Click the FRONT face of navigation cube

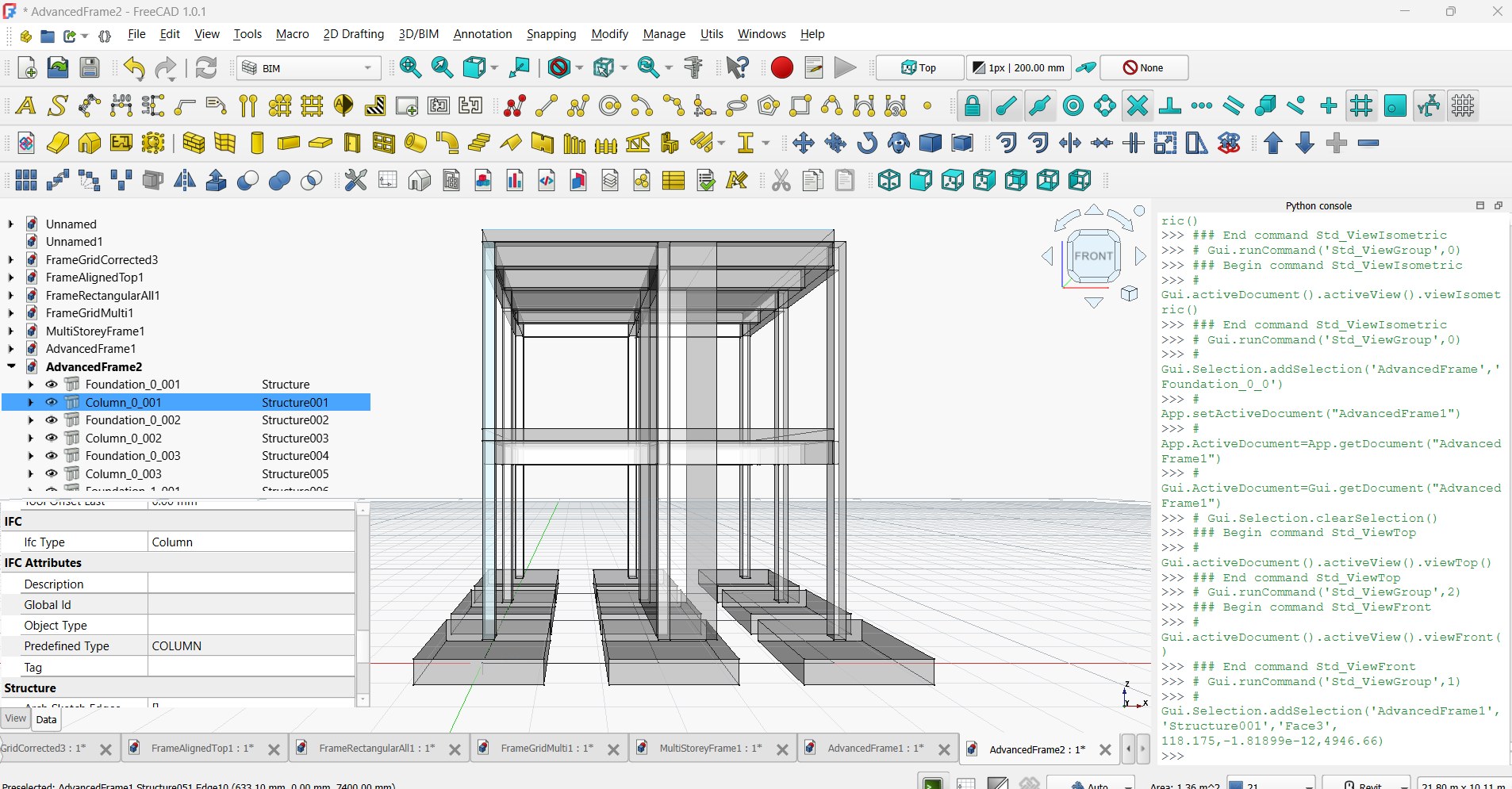click(x=1093, y=256)
